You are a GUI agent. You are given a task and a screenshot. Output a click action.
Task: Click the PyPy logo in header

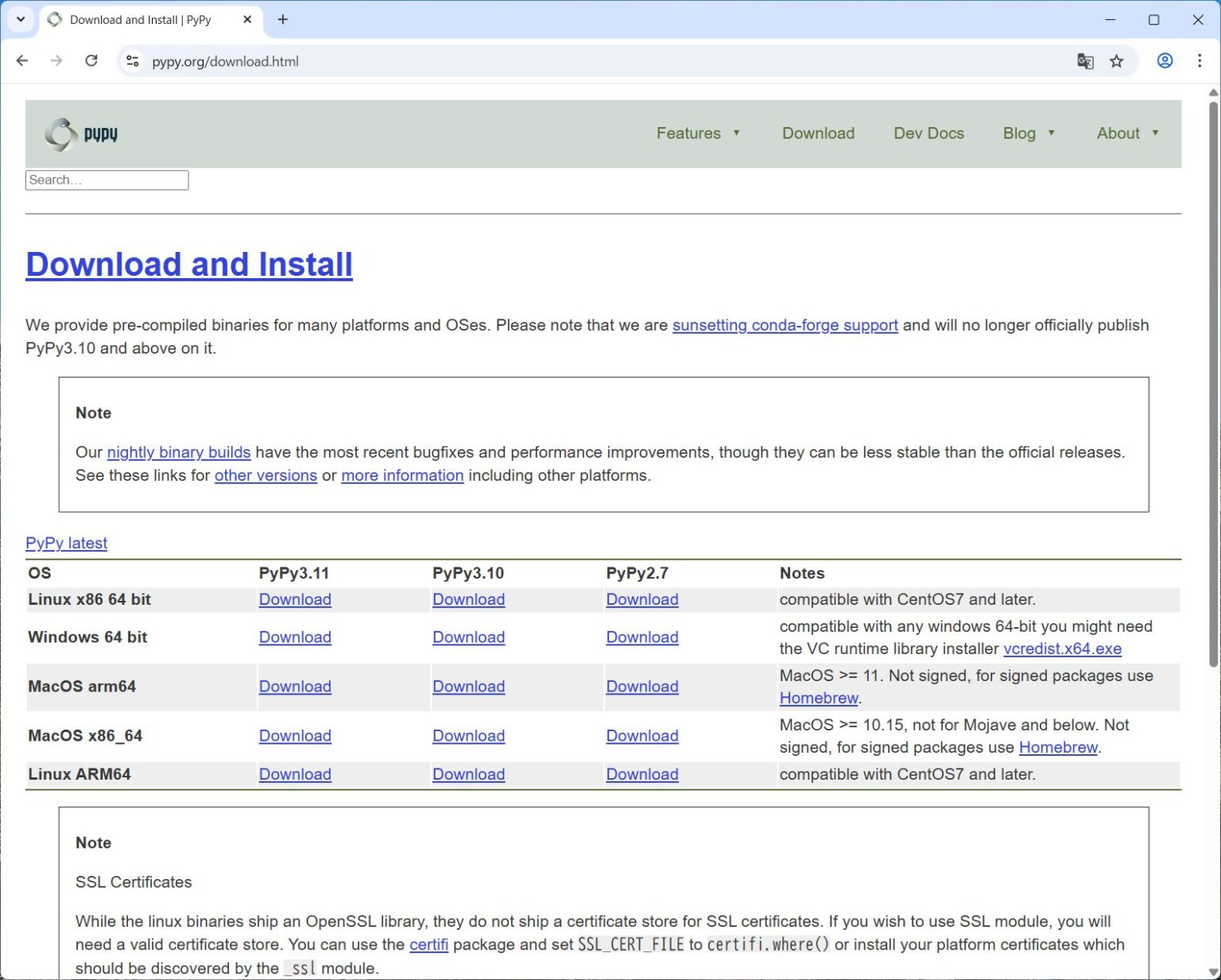(81, 134)
